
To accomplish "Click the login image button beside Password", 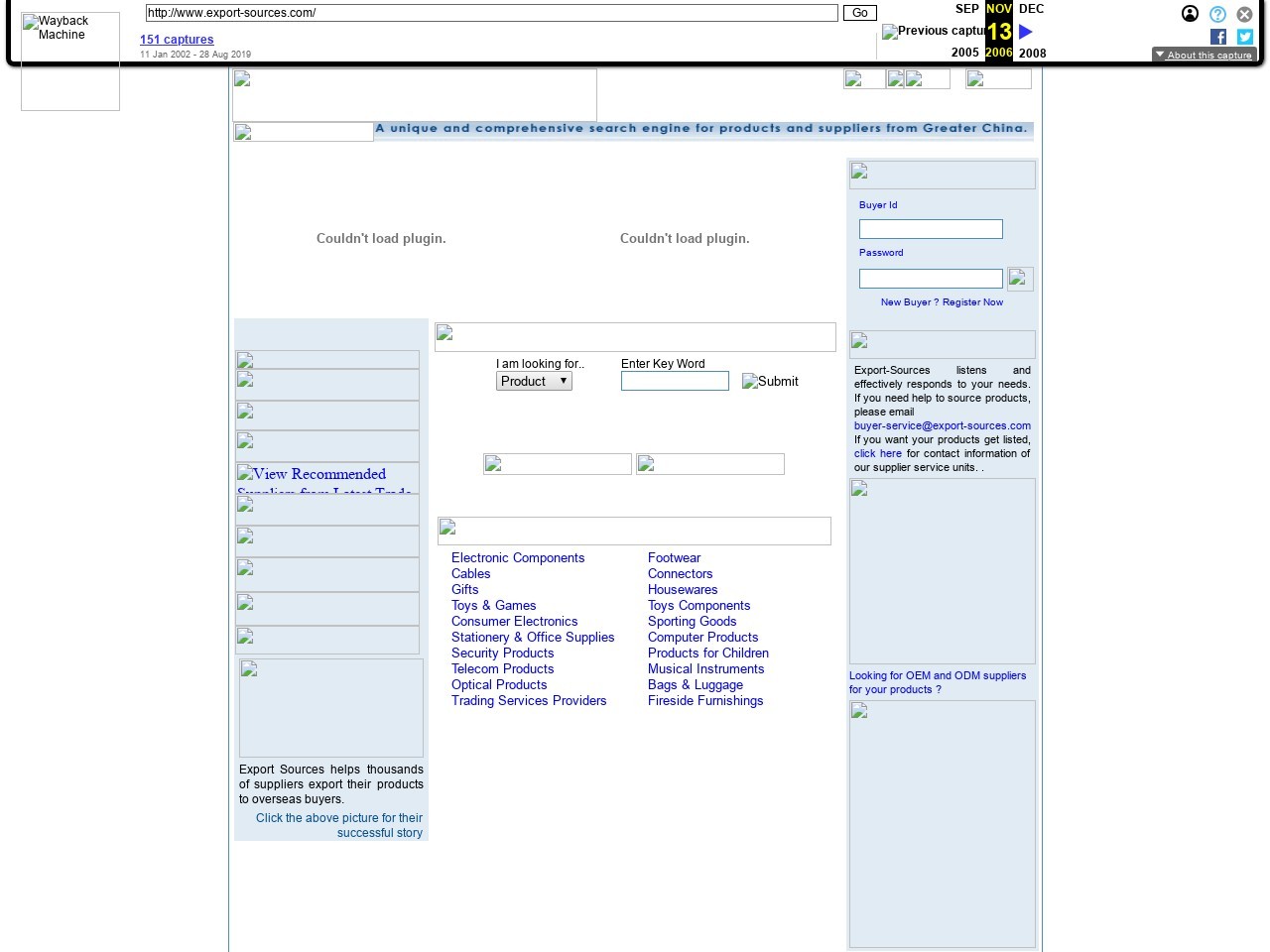I will [x=1019, y=279].
